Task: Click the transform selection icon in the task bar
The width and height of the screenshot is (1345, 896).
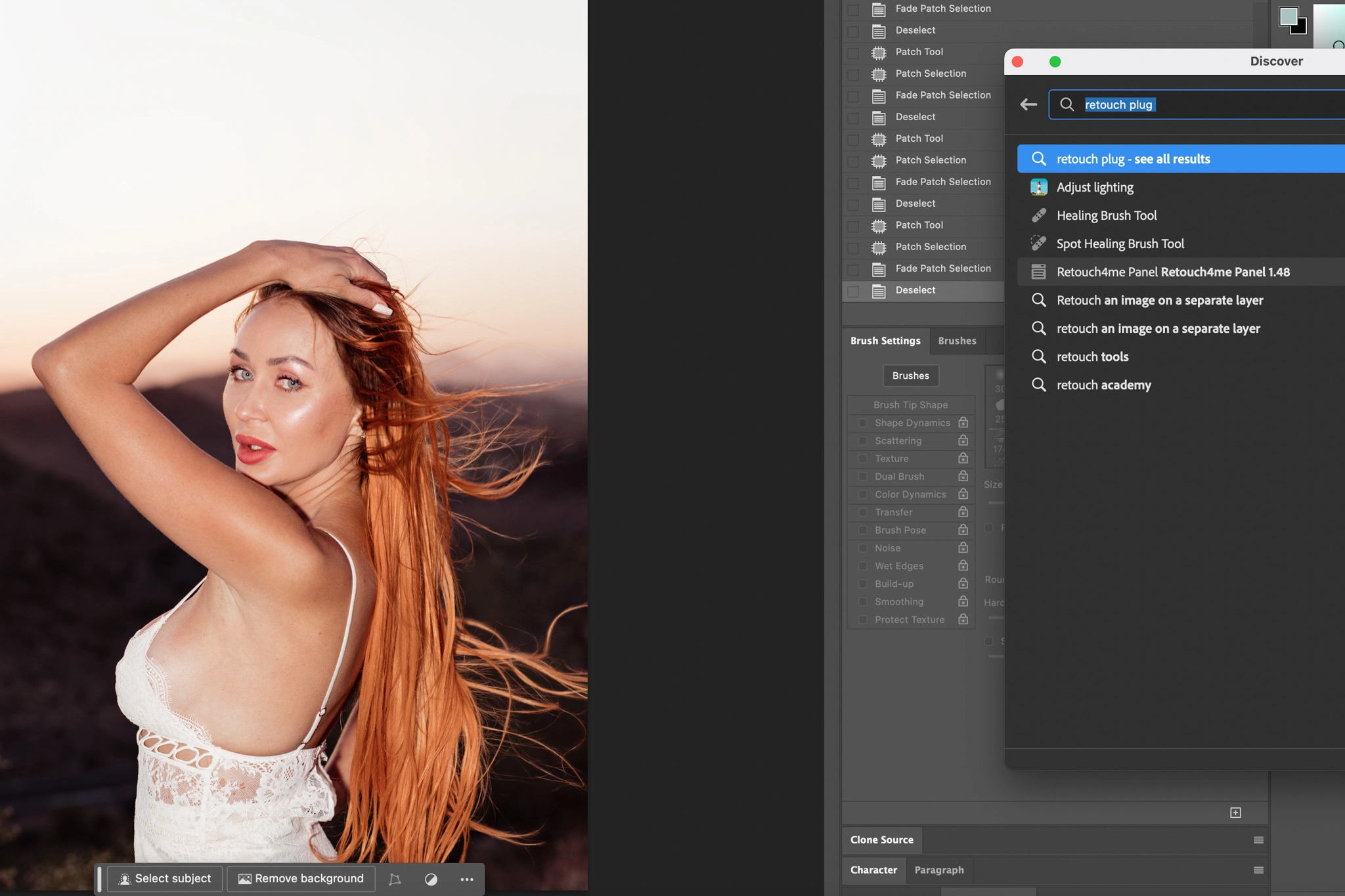Action: [x=395, y=878]
